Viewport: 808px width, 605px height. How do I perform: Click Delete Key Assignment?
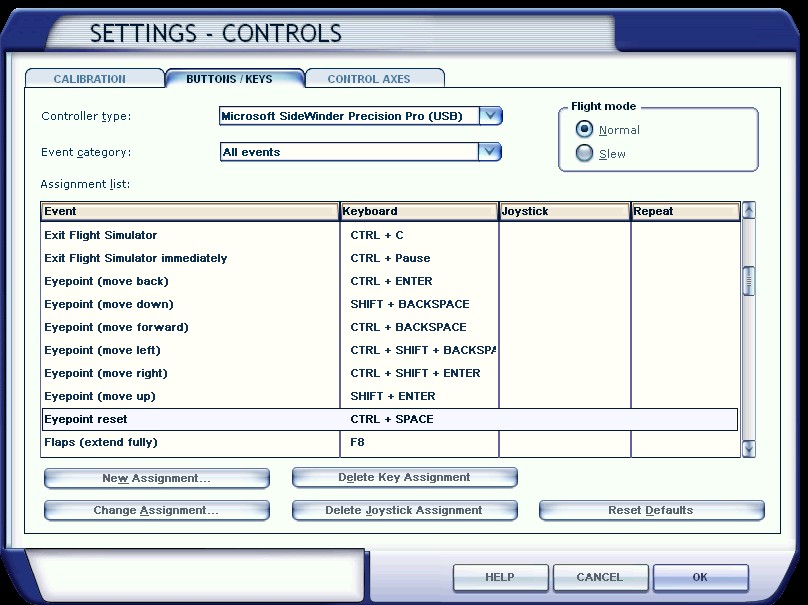404,478
